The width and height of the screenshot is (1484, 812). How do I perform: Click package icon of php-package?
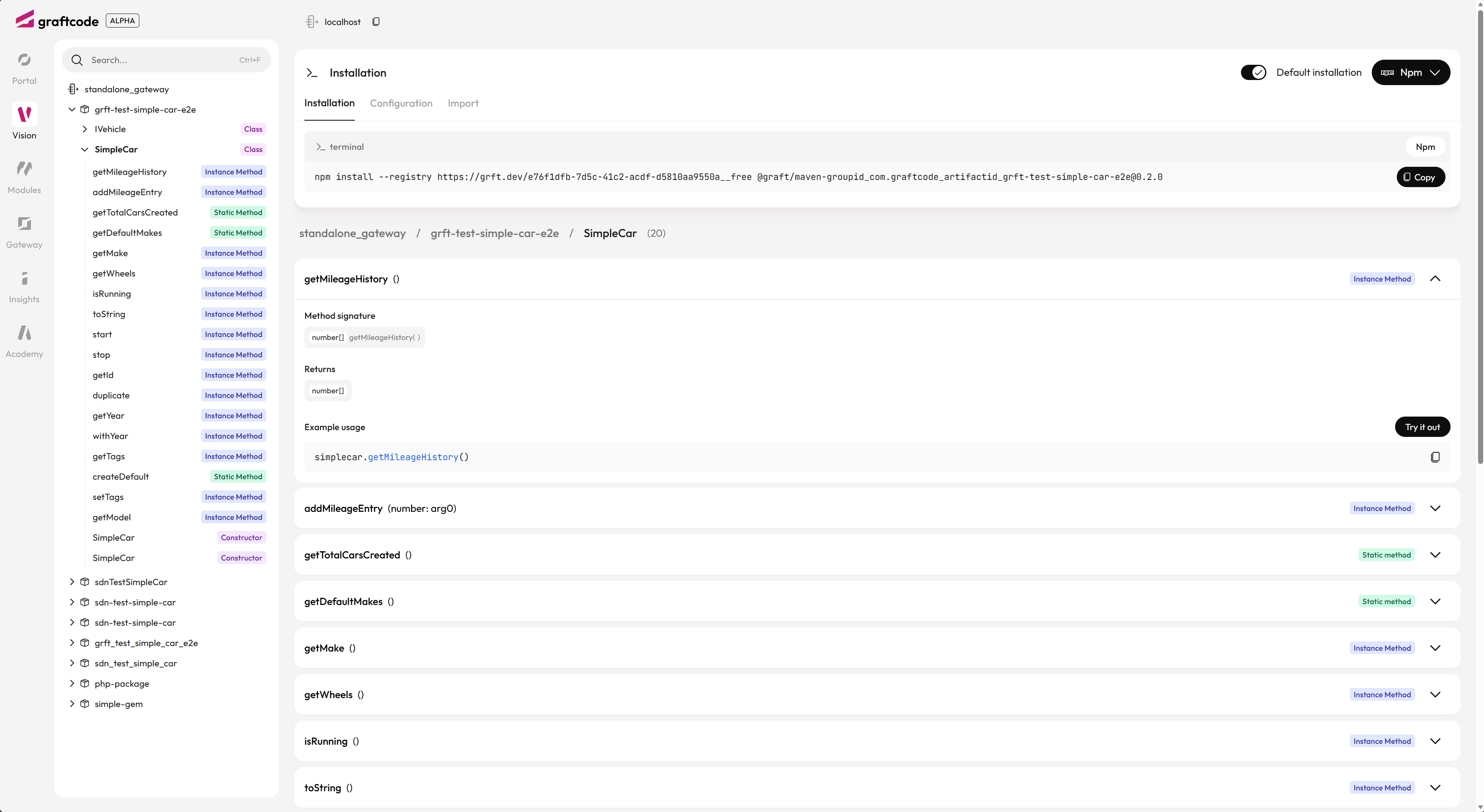click(85, 684)
